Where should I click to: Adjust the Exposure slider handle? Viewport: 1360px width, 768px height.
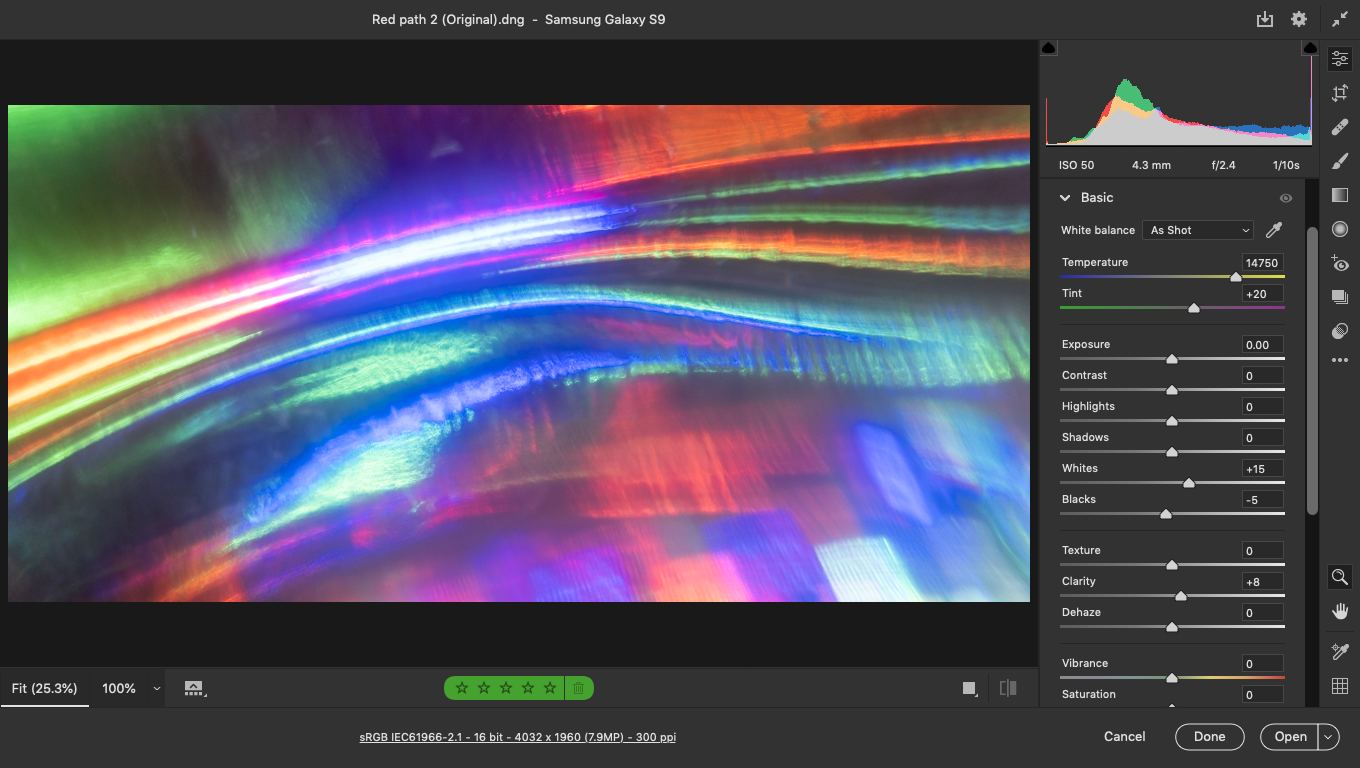tap(1172, 359)
